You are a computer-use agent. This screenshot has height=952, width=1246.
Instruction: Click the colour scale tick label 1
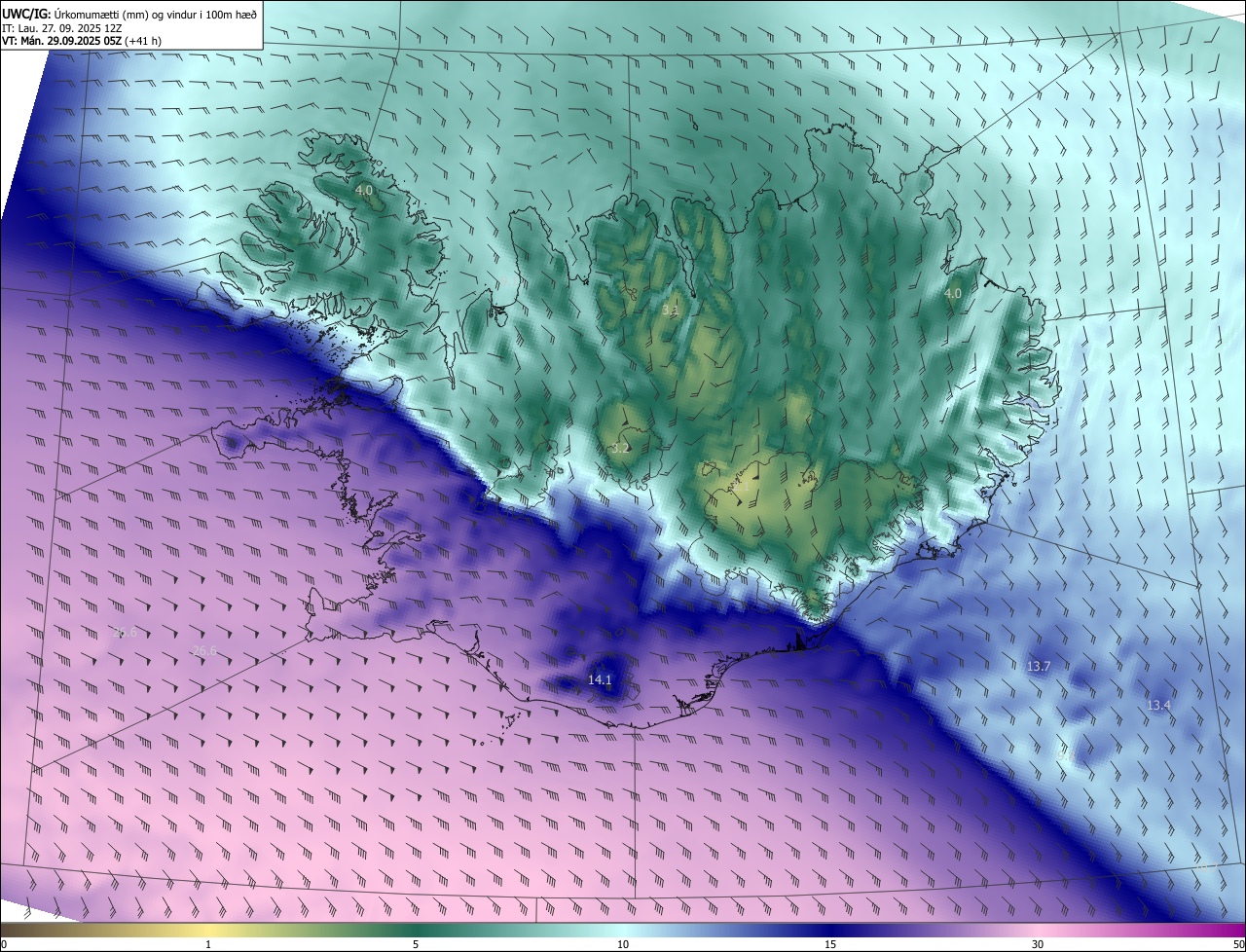click(208, 944)
